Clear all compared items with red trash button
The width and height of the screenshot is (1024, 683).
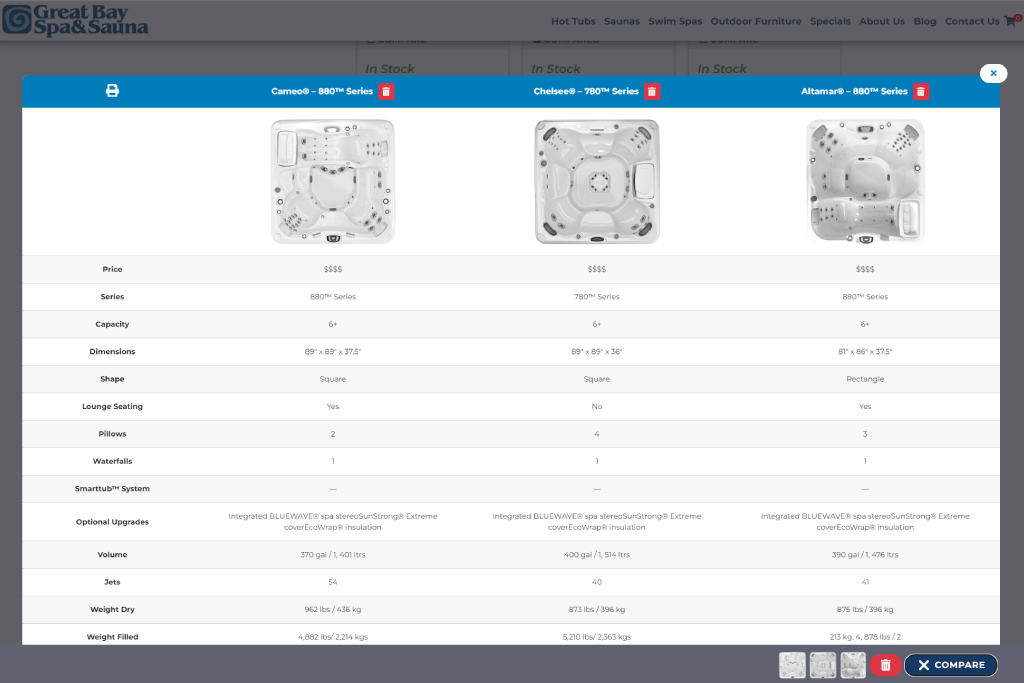tap(886, 665)
